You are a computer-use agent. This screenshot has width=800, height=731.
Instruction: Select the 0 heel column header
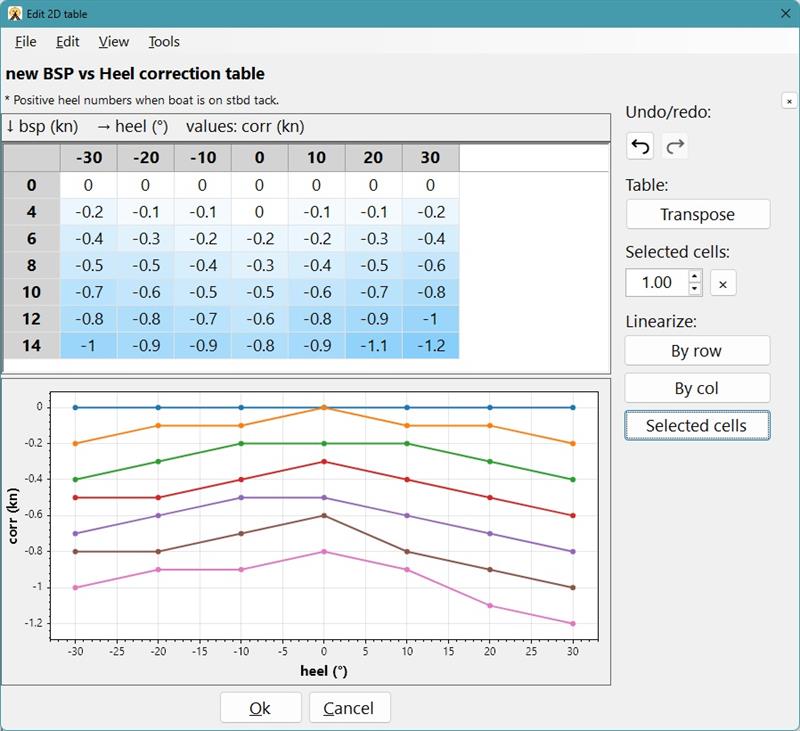coord(260,158)
